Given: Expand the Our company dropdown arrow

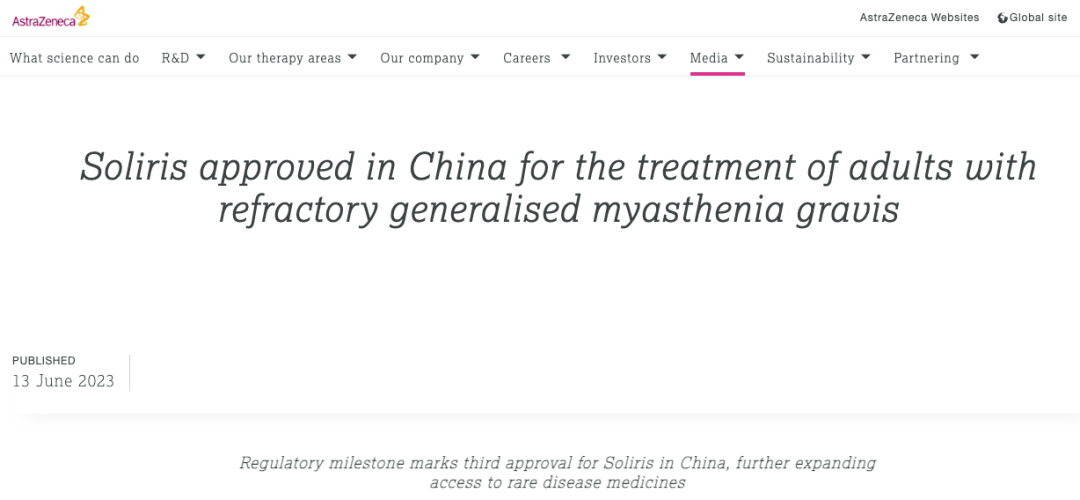Looking at the screenshot, I should point(475,57).
